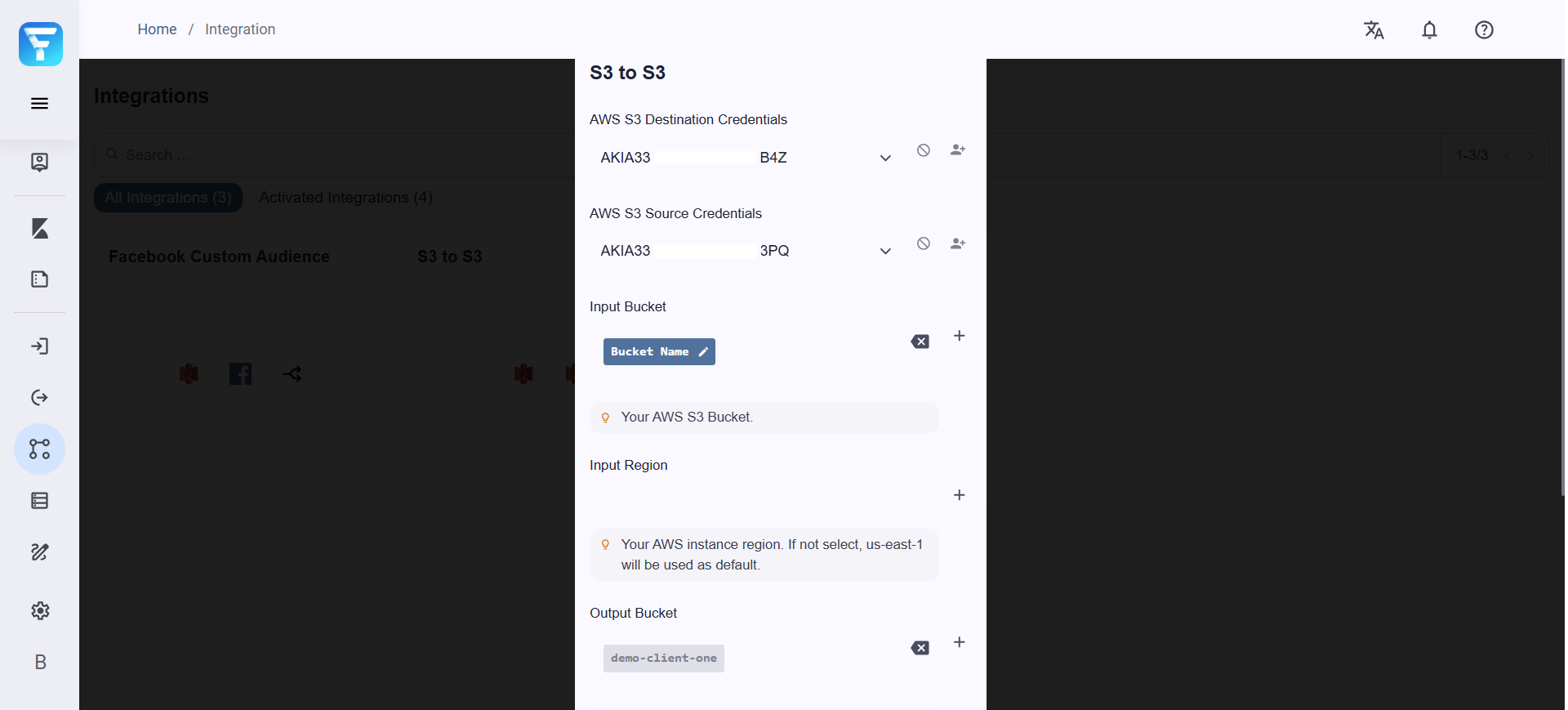Add a new Input Region with the plus
Viewport: 1568px width, 710px height.
pyautogui.click(x=960, y=495)
